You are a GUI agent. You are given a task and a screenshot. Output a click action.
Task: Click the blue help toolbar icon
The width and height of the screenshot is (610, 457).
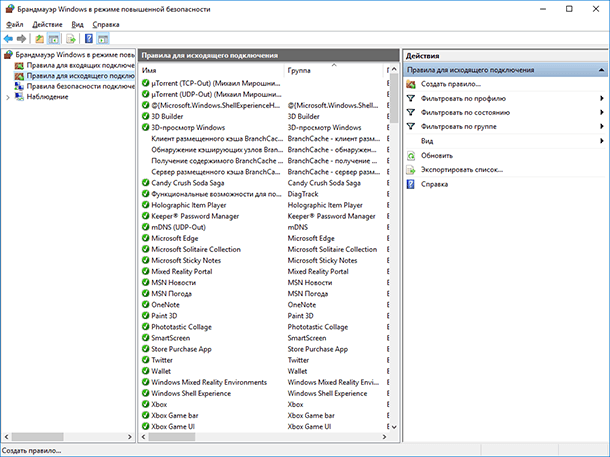(x=89, y=39)
